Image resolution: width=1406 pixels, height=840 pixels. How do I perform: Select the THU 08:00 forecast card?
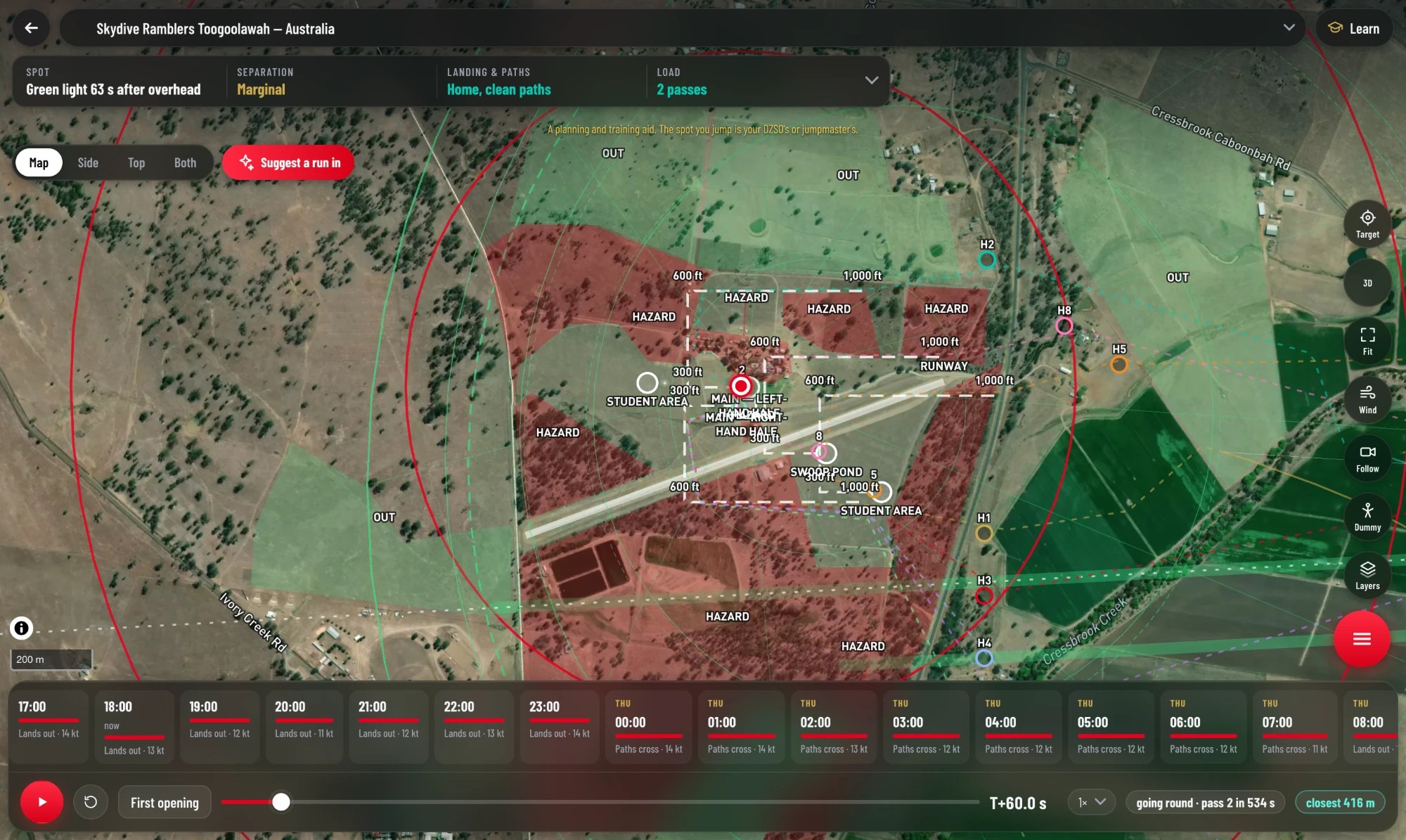point(1371,726)
